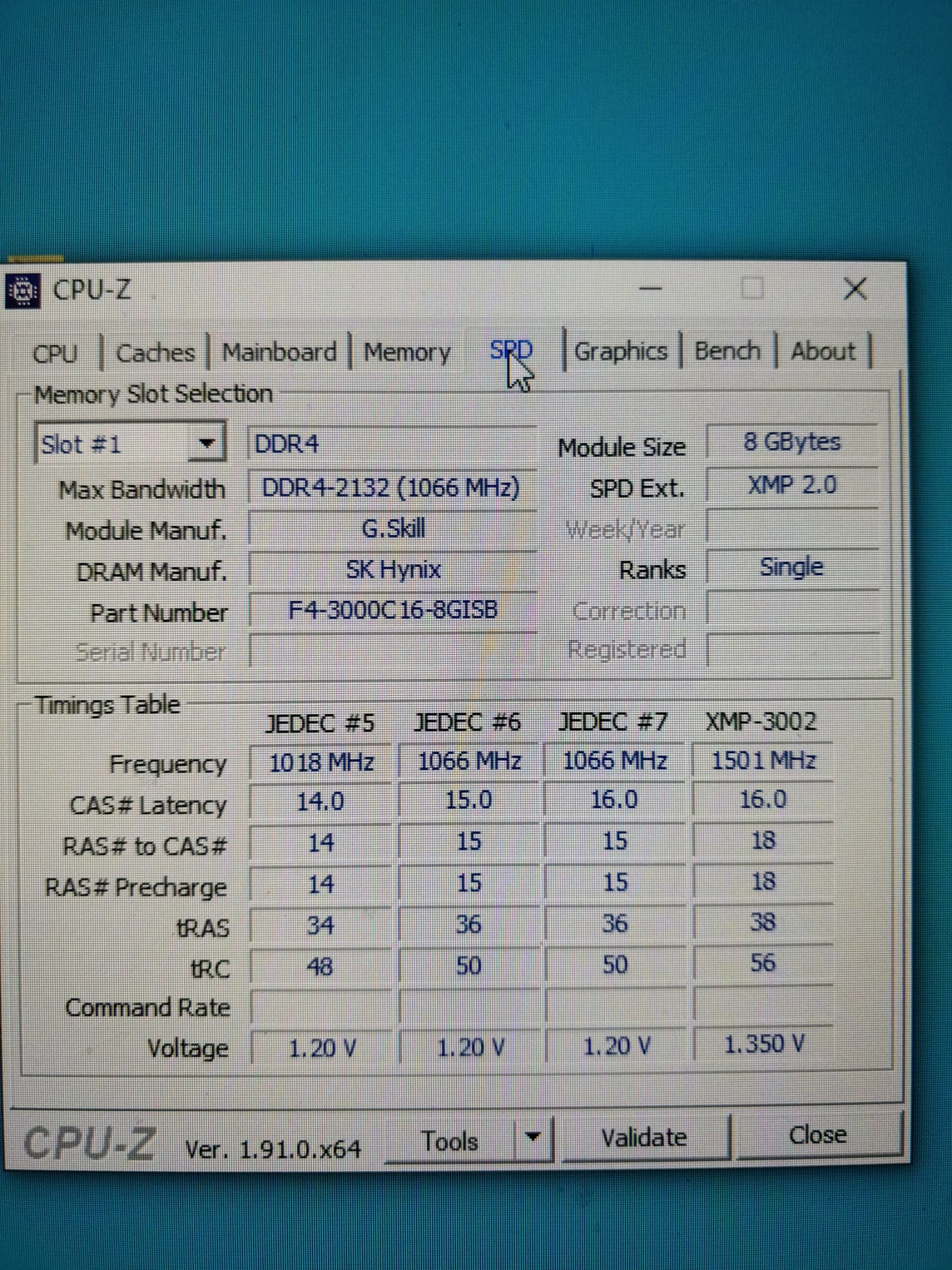Select part number F4-3000C16-8GISB
Image resolution: width=952 pixels, height=1270 pixels.
tap(392, 610)
